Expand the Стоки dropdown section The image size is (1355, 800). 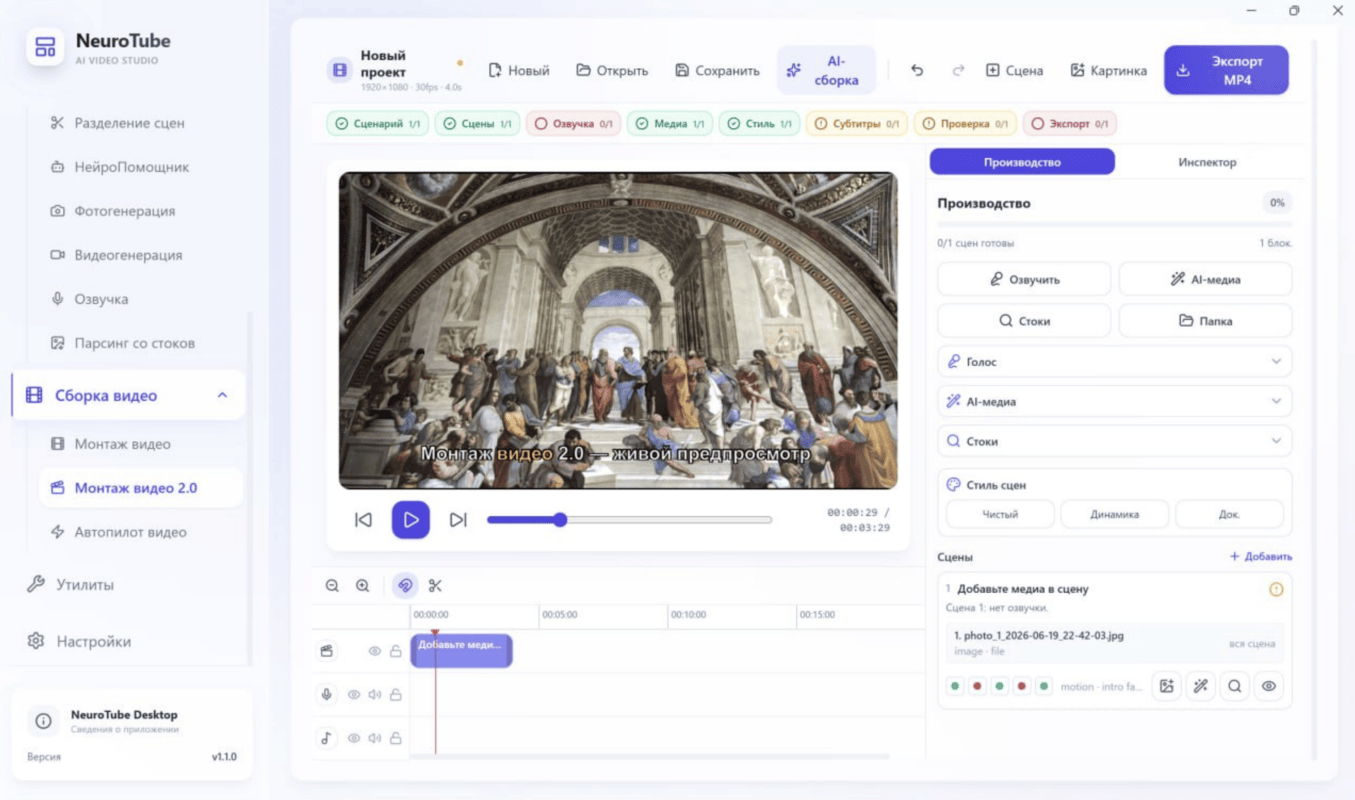(x=1115, y=441)
